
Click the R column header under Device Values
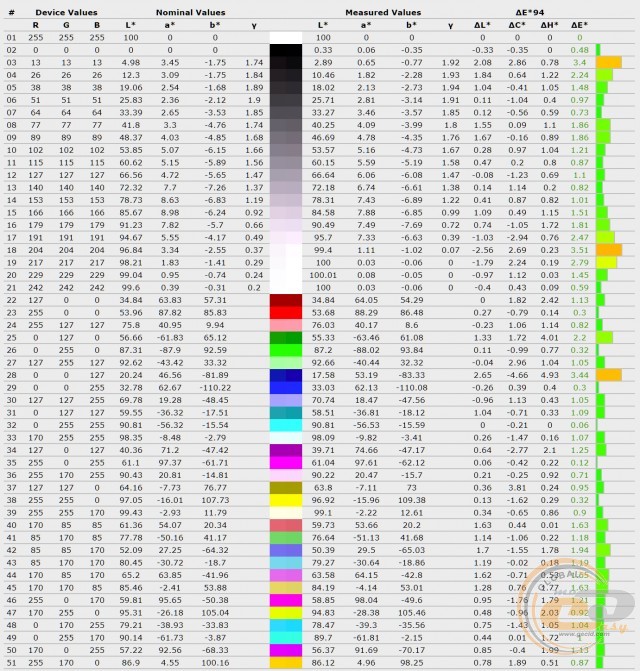coord(36,25)
